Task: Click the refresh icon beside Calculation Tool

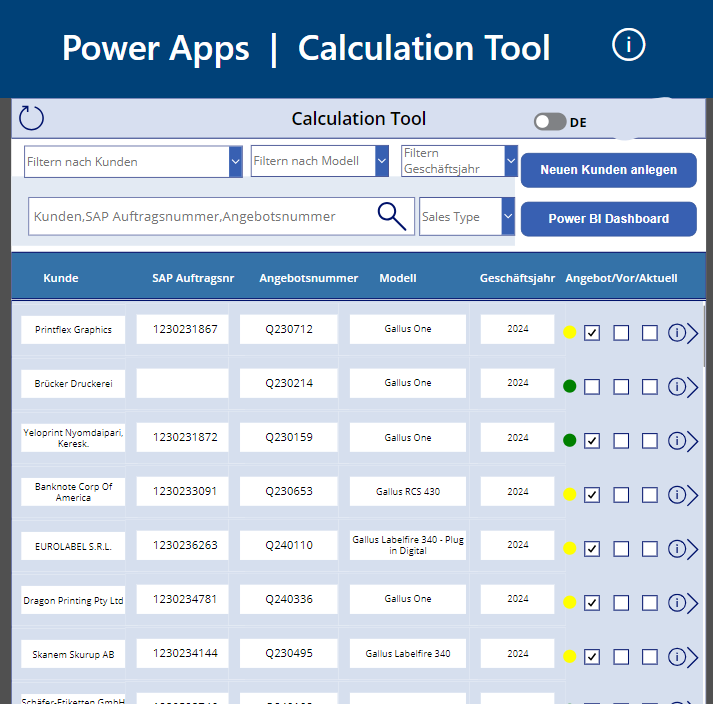Action: 31,118
